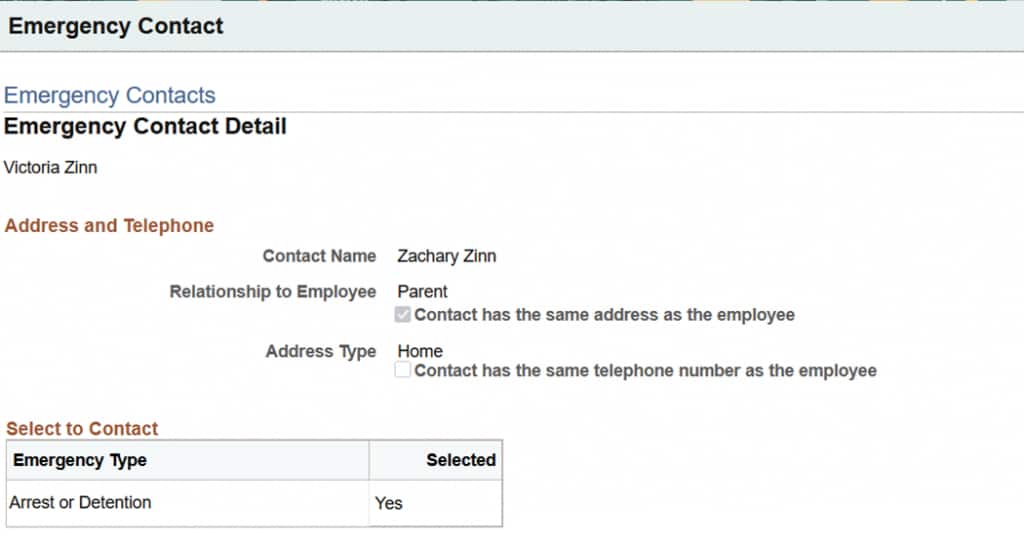Open the Emergency Contacts section link
Image resolution: width=1024 pixels, height=543 pixels.
[x=110, y=96]
